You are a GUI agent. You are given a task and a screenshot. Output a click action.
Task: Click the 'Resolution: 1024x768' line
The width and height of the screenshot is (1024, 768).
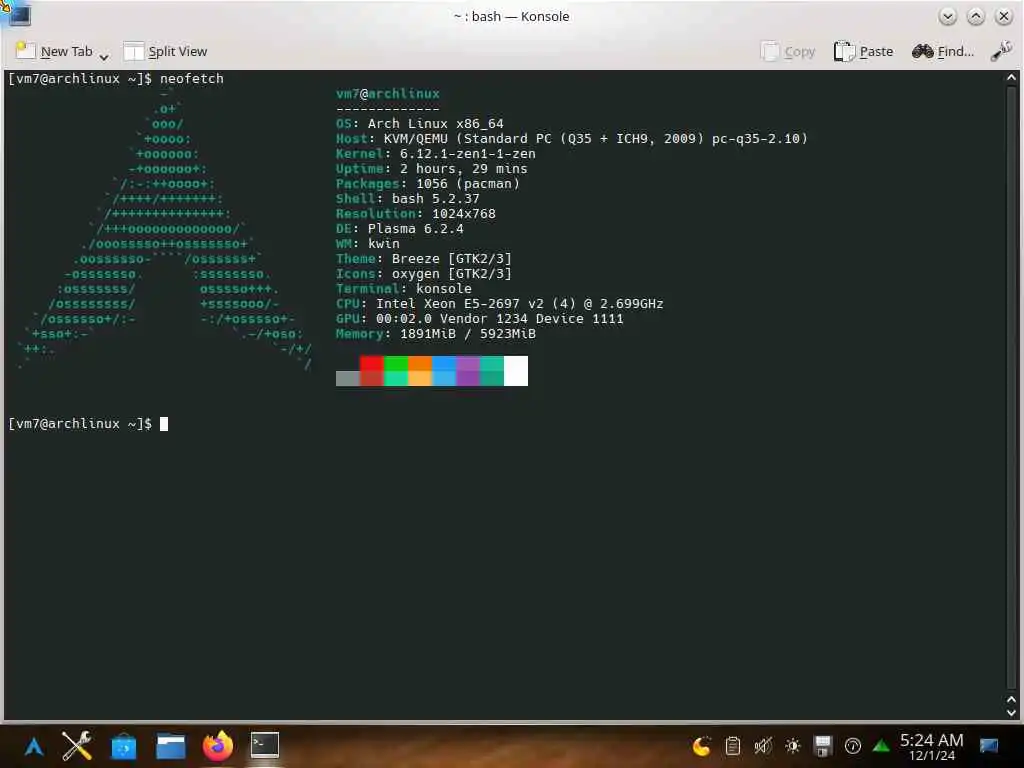tap(416, 214)
